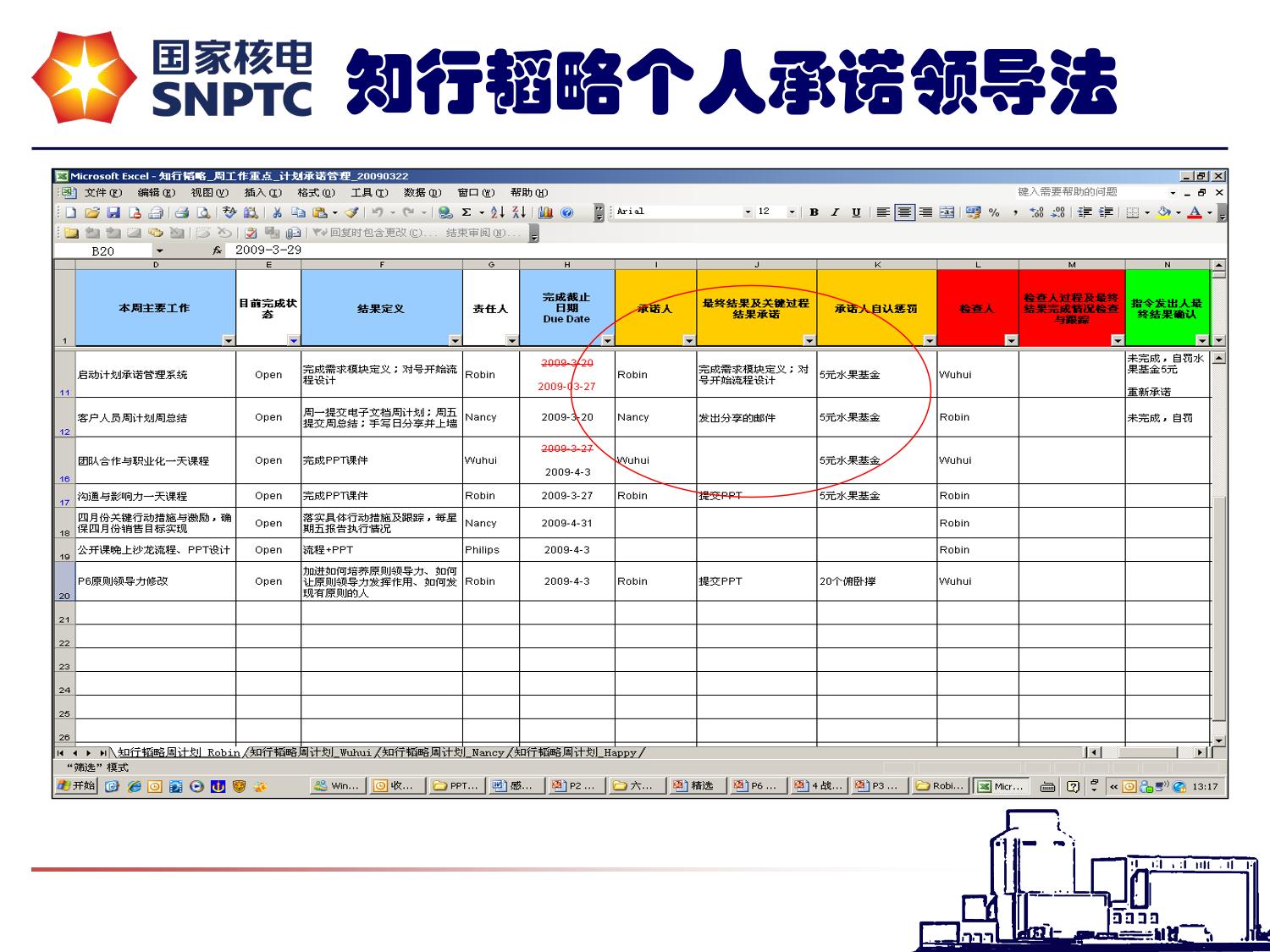The width and height of the screenshot is (1270, 952).
Task: Switch to 知行韬略周计划_Nancy sheet tab
Action: click(442, 752)
